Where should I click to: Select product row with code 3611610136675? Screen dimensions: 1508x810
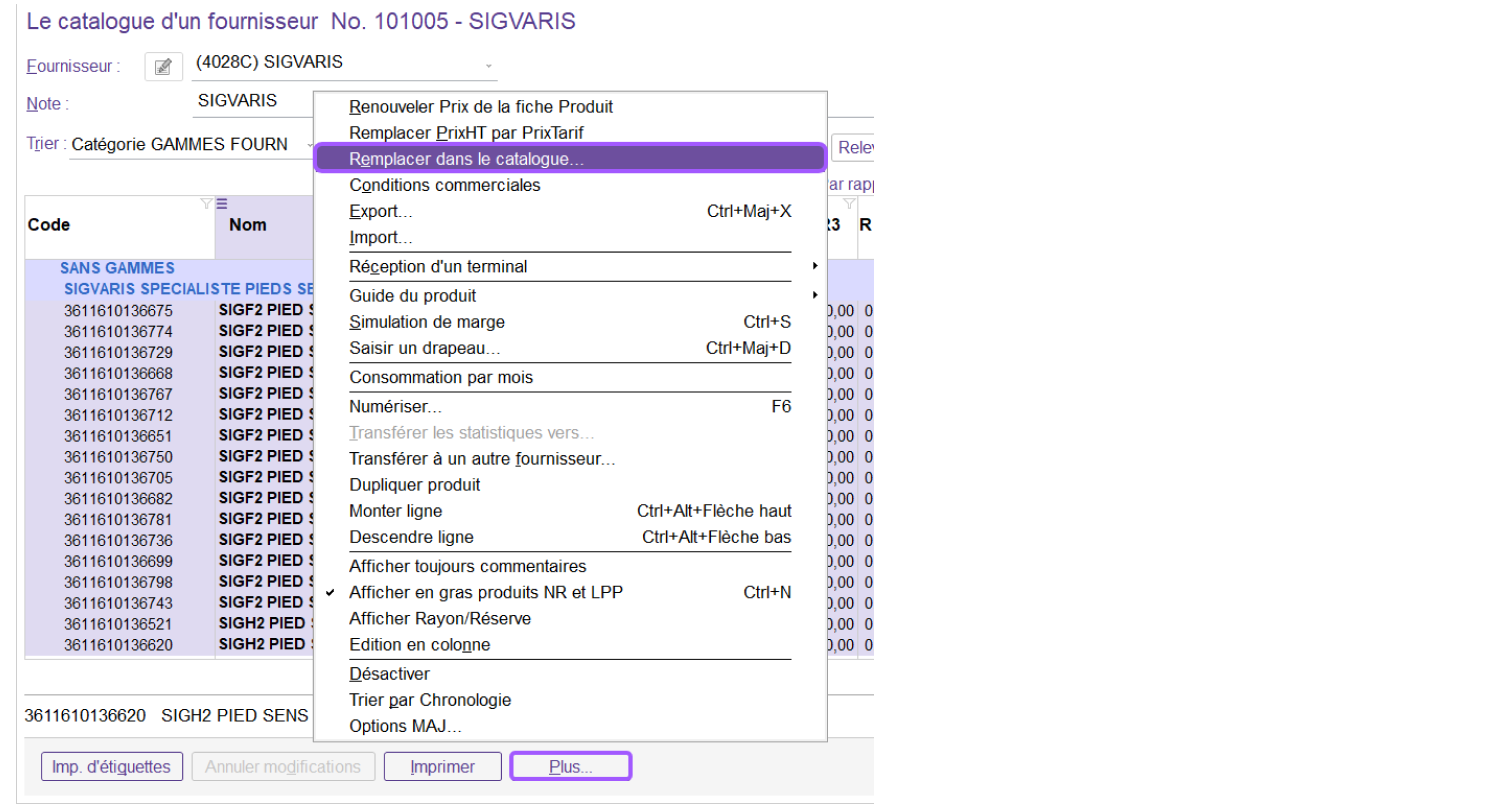coord(118,311)
